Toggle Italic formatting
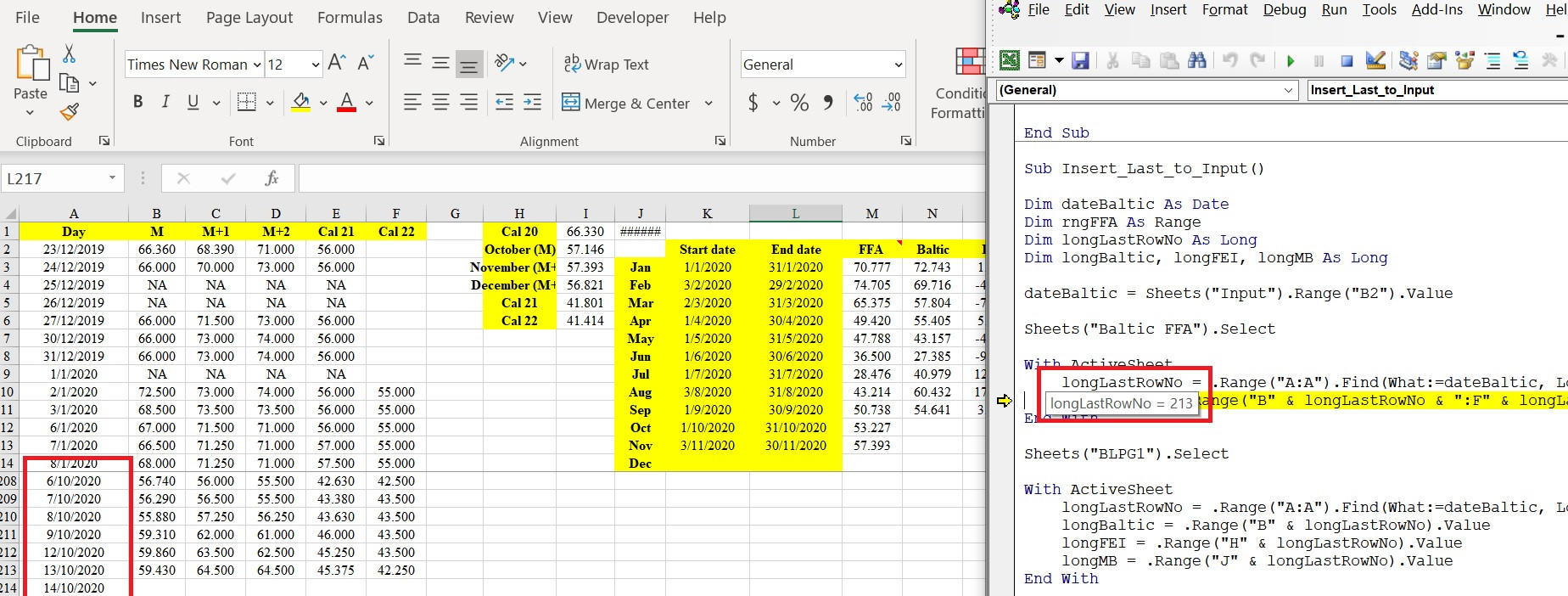This screenshot has height=596, width=1568. pos(165,102)
